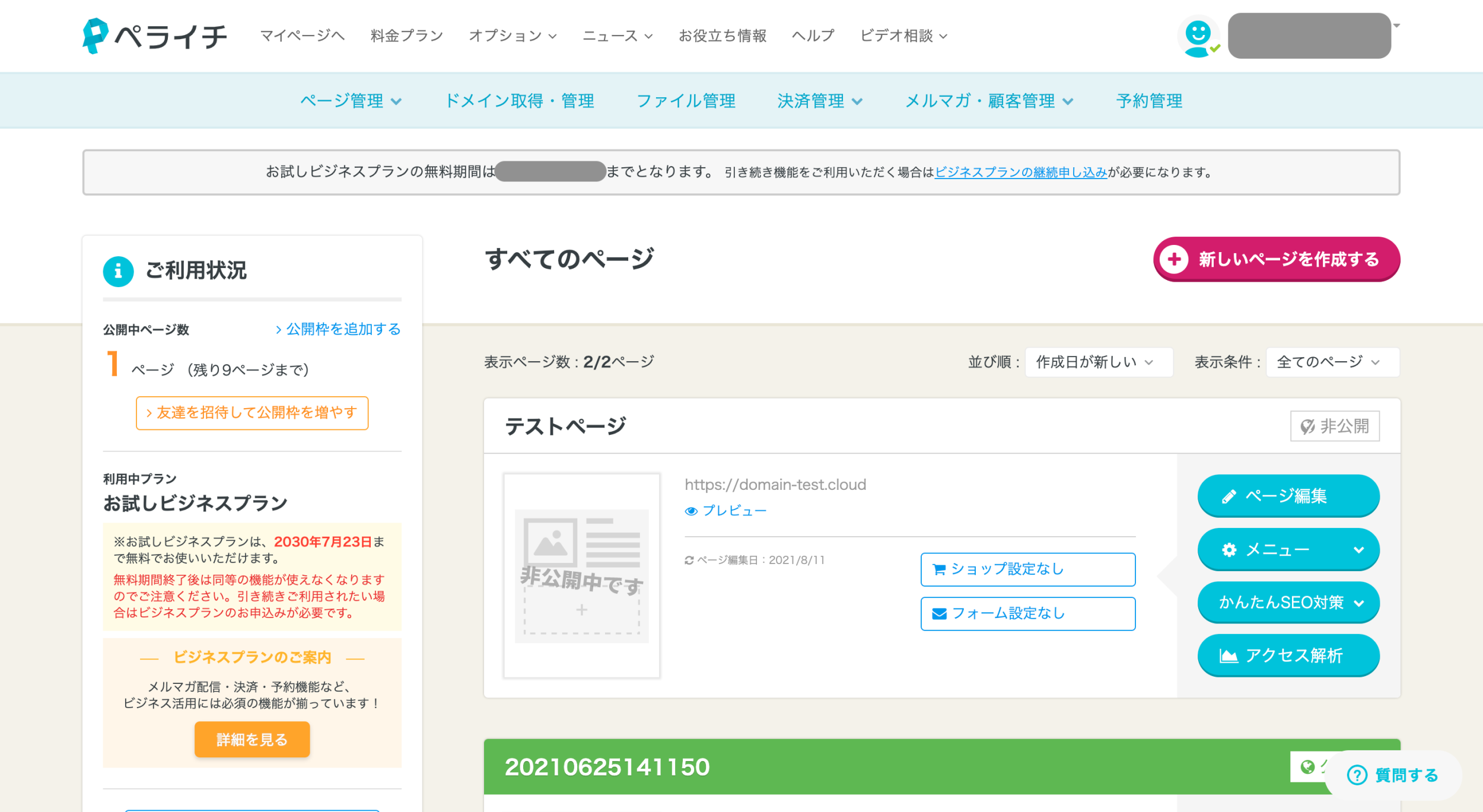Expand the かんたんSEO対策 dropdown
The image size is (1483, 812).
click(x=1288, y=603)
